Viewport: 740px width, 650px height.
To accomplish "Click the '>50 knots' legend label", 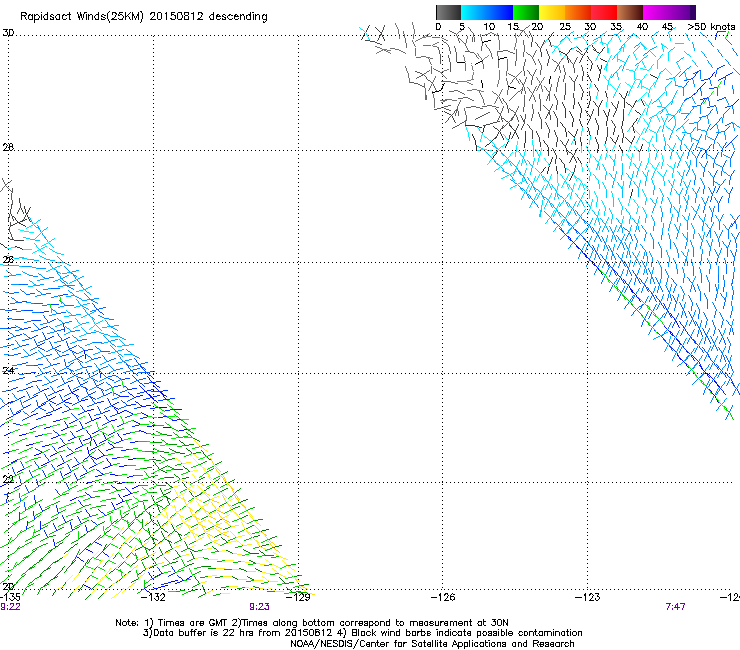I will coord(711,26).
